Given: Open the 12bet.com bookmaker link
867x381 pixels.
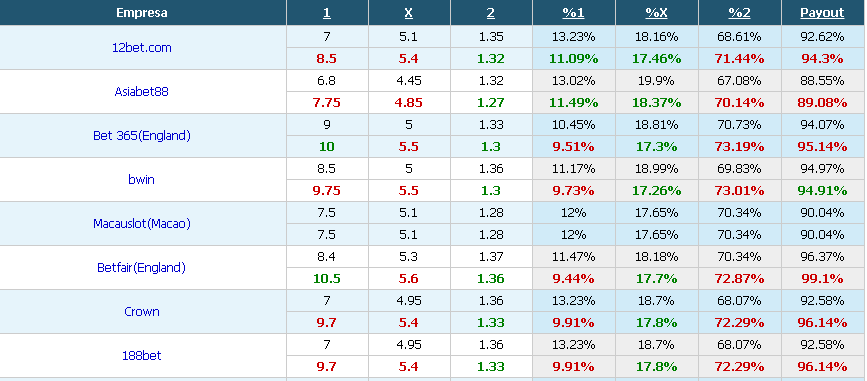Looking at the screenshot, I should pos(142,48).
